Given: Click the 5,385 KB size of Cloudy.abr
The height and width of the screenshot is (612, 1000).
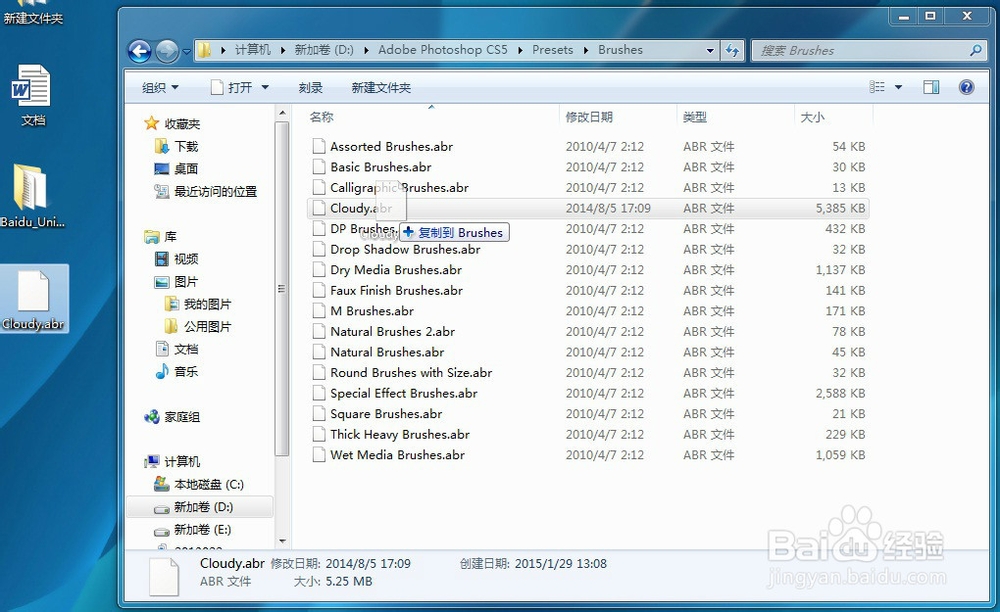Looking at the screenshot, I should (840, 208).
